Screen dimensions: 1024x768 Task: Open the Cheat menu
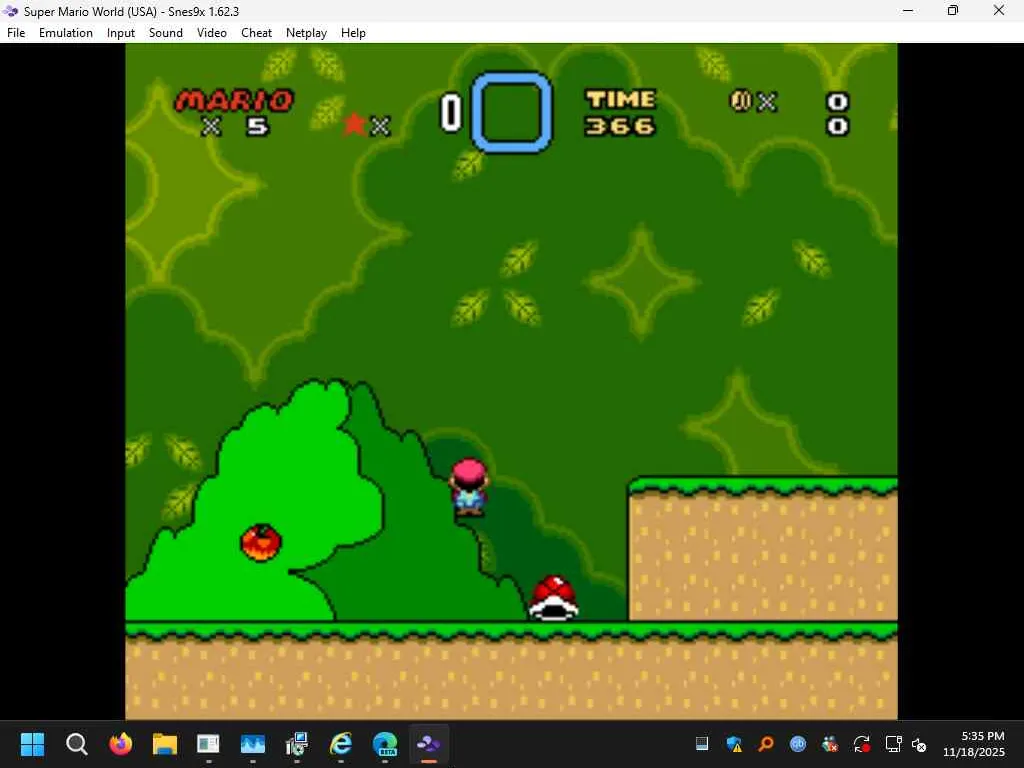tap(256, 33)
